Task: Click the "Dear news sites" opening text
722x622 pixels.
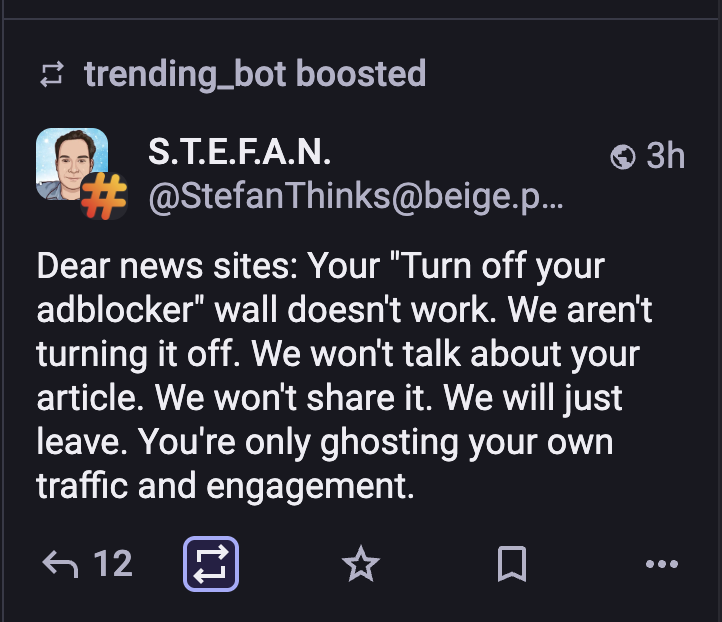Action: (167, 267)
